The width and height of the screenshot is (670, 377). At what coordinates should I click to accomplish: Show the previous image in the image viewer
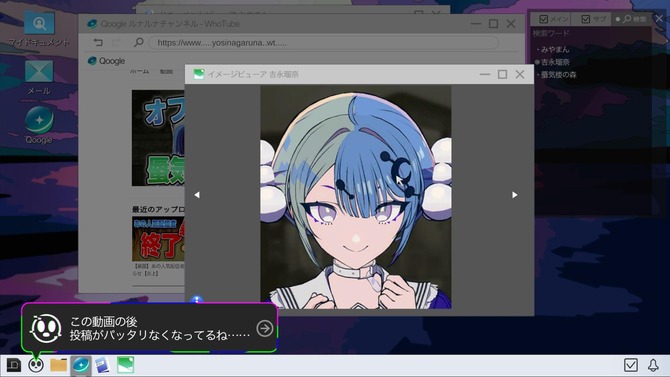click(x=197, y=195)
